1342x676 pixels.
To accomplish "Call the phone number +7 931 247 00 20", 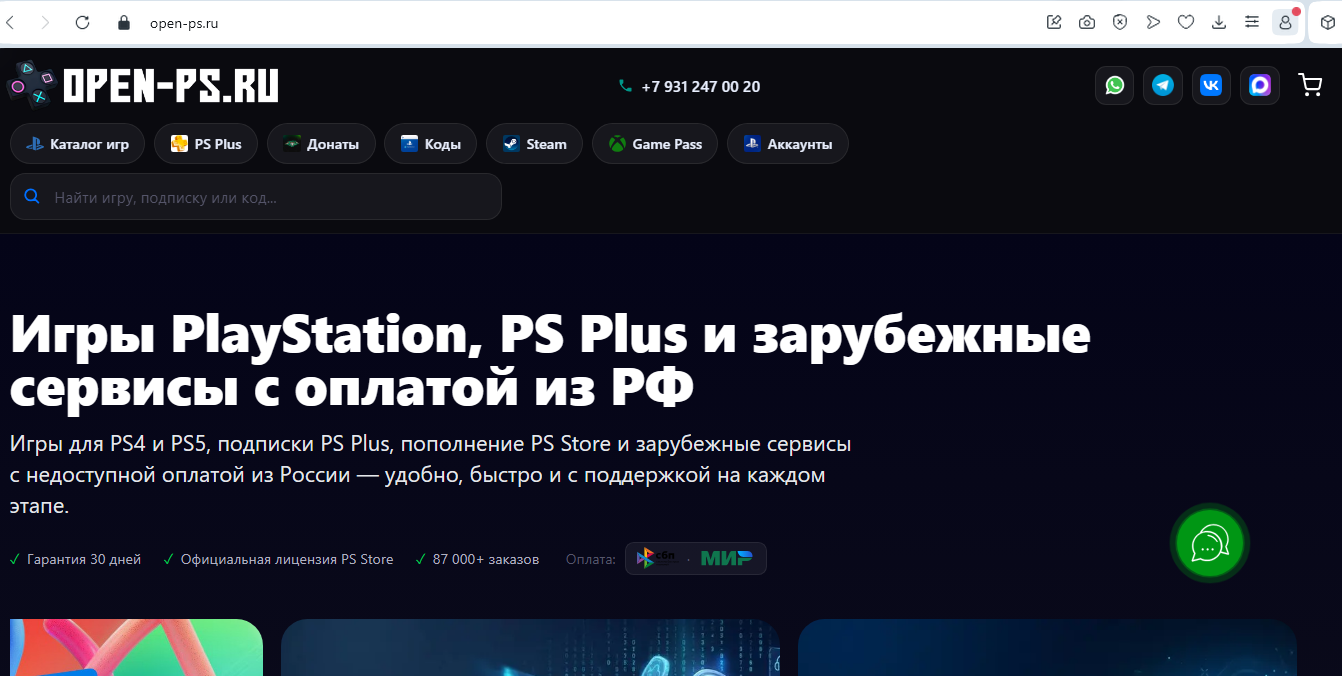I will pyautogui.click(x=689, y=87).
